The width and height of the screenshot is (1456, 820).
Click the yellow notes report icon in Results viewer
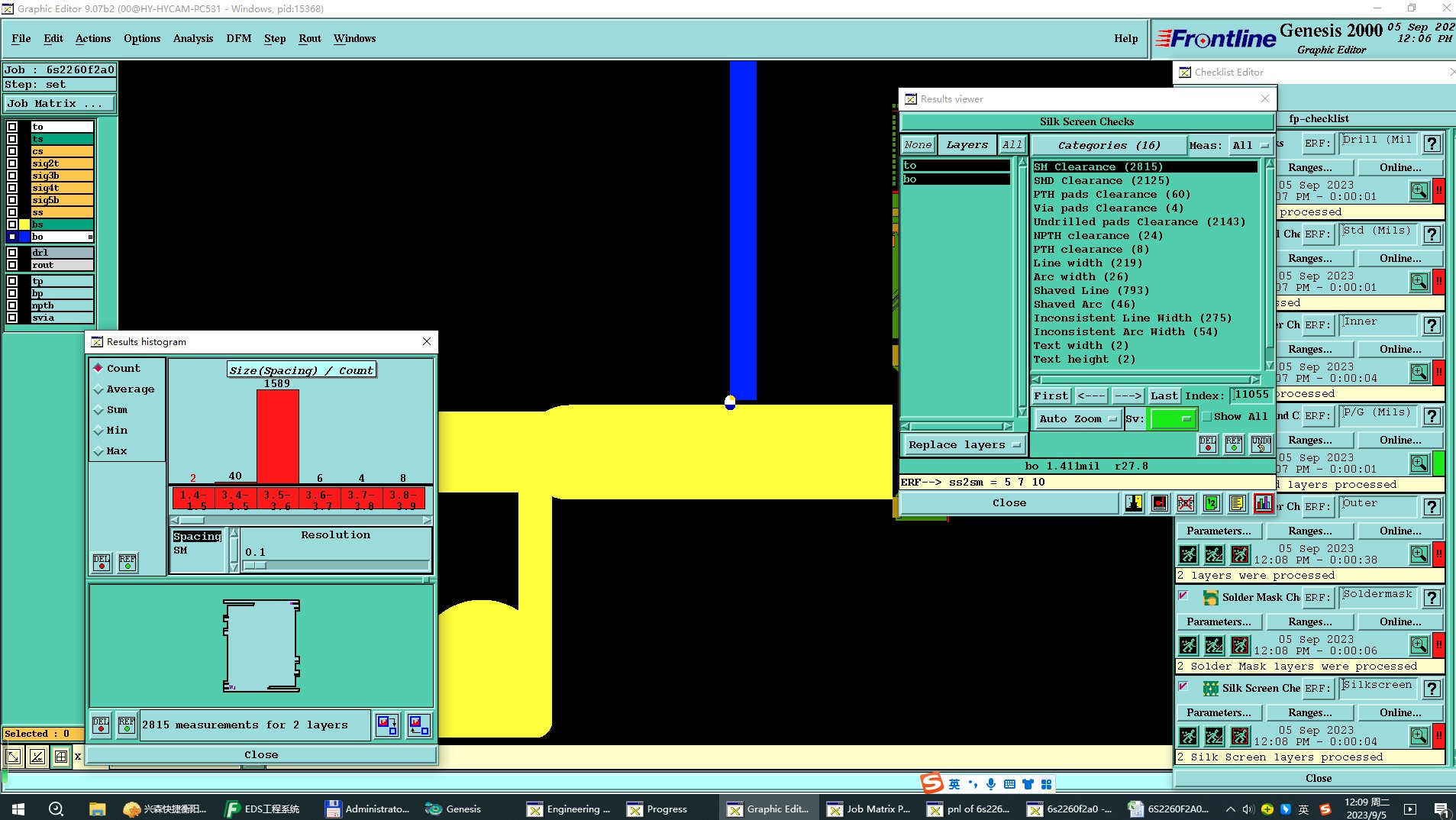(1238, 503)
